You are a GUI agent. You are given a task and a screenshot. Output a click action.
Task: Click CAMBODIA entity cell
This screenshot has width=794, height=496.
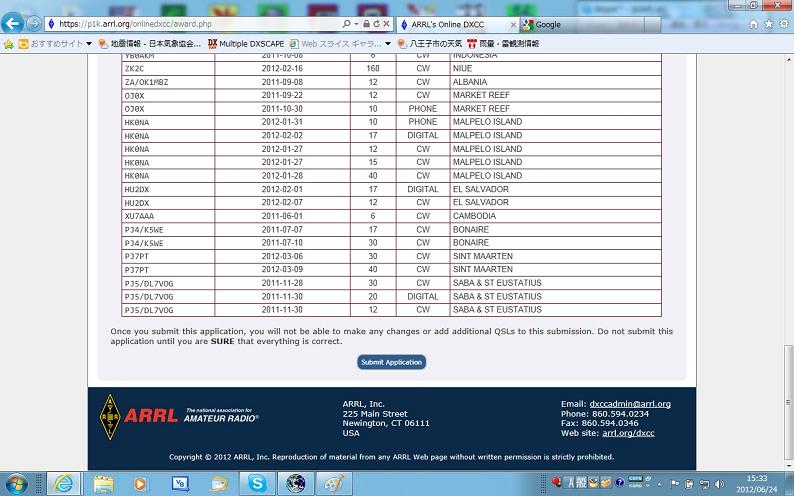coord(555,216)
